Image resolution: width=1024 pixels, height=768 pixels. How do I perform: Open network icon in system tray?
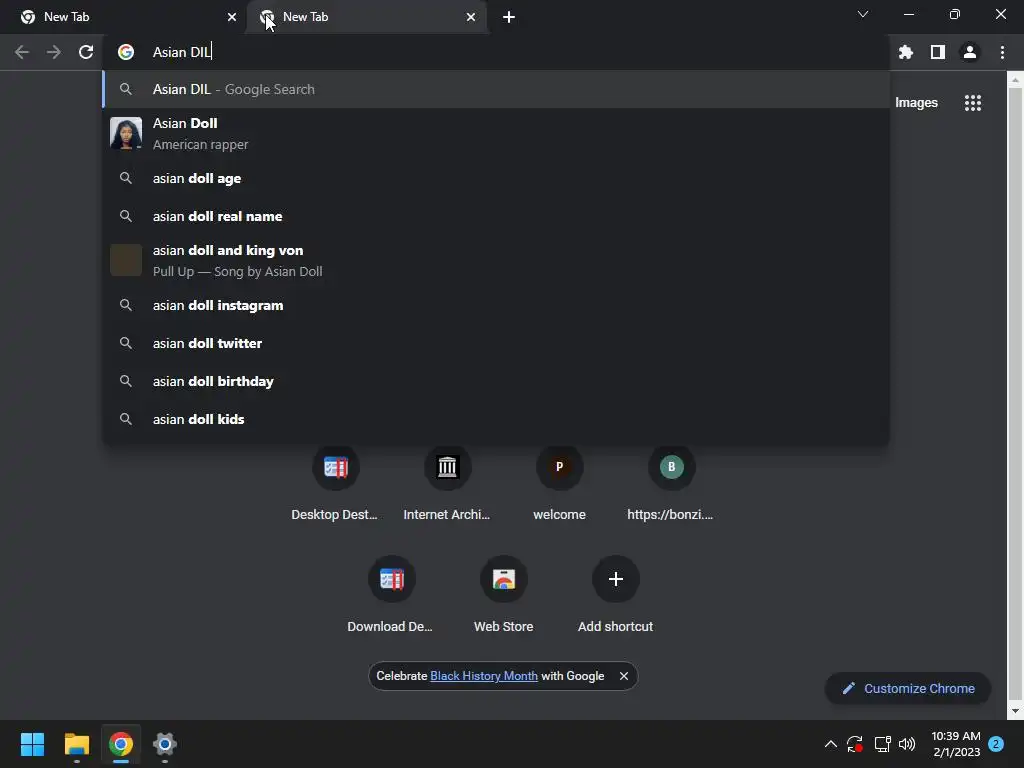point(882,744)
